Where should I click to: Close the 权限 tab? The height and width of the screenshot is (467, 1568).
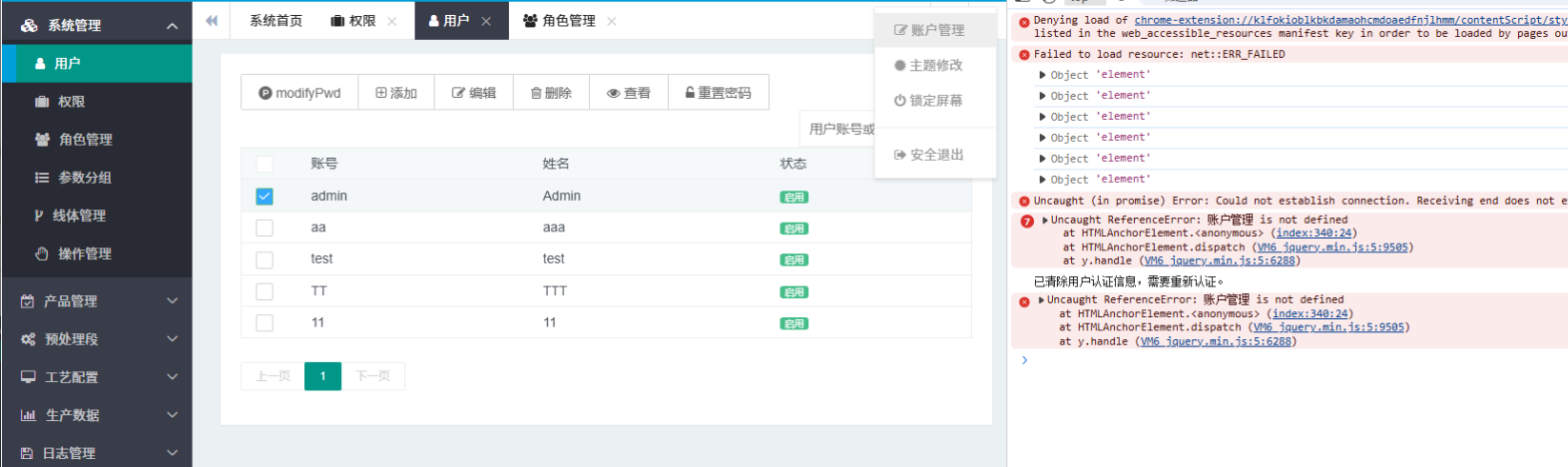pyautogui.click(x=392, y=21)
